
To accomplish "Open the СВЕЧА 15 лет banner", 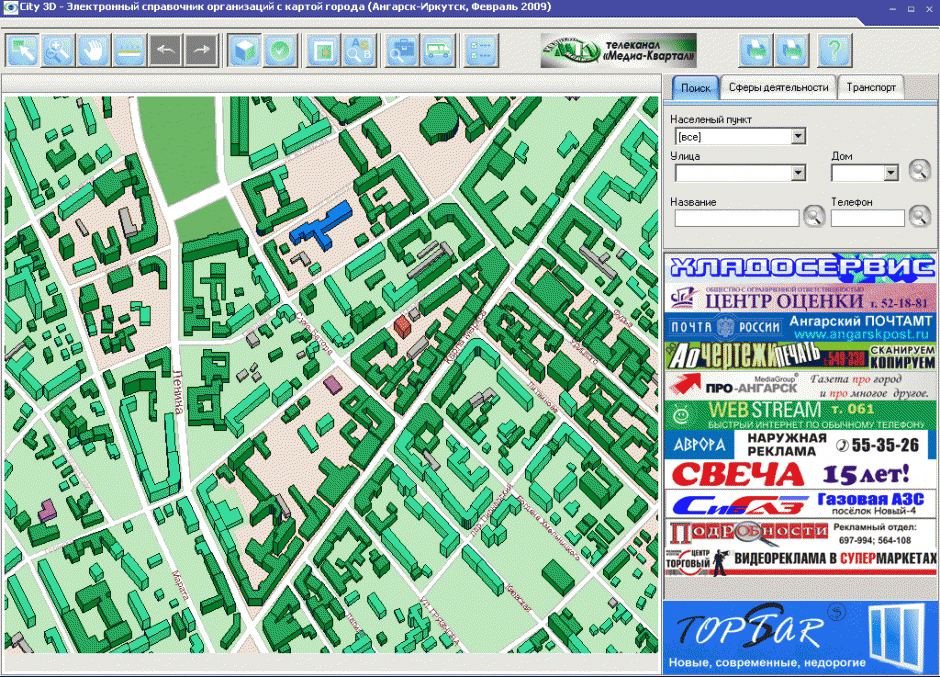I will click(800, 474).
